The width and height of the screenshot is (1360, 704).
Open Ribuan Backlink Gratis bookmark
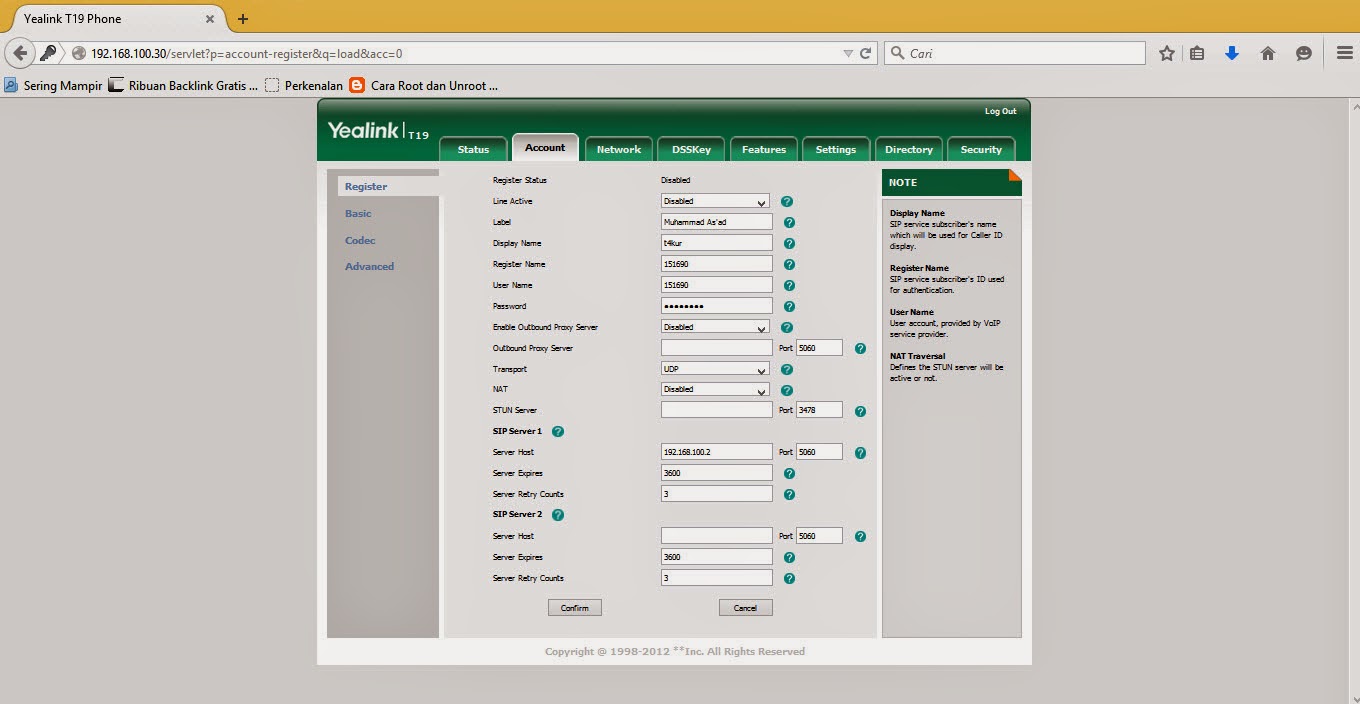pos(183,86)
